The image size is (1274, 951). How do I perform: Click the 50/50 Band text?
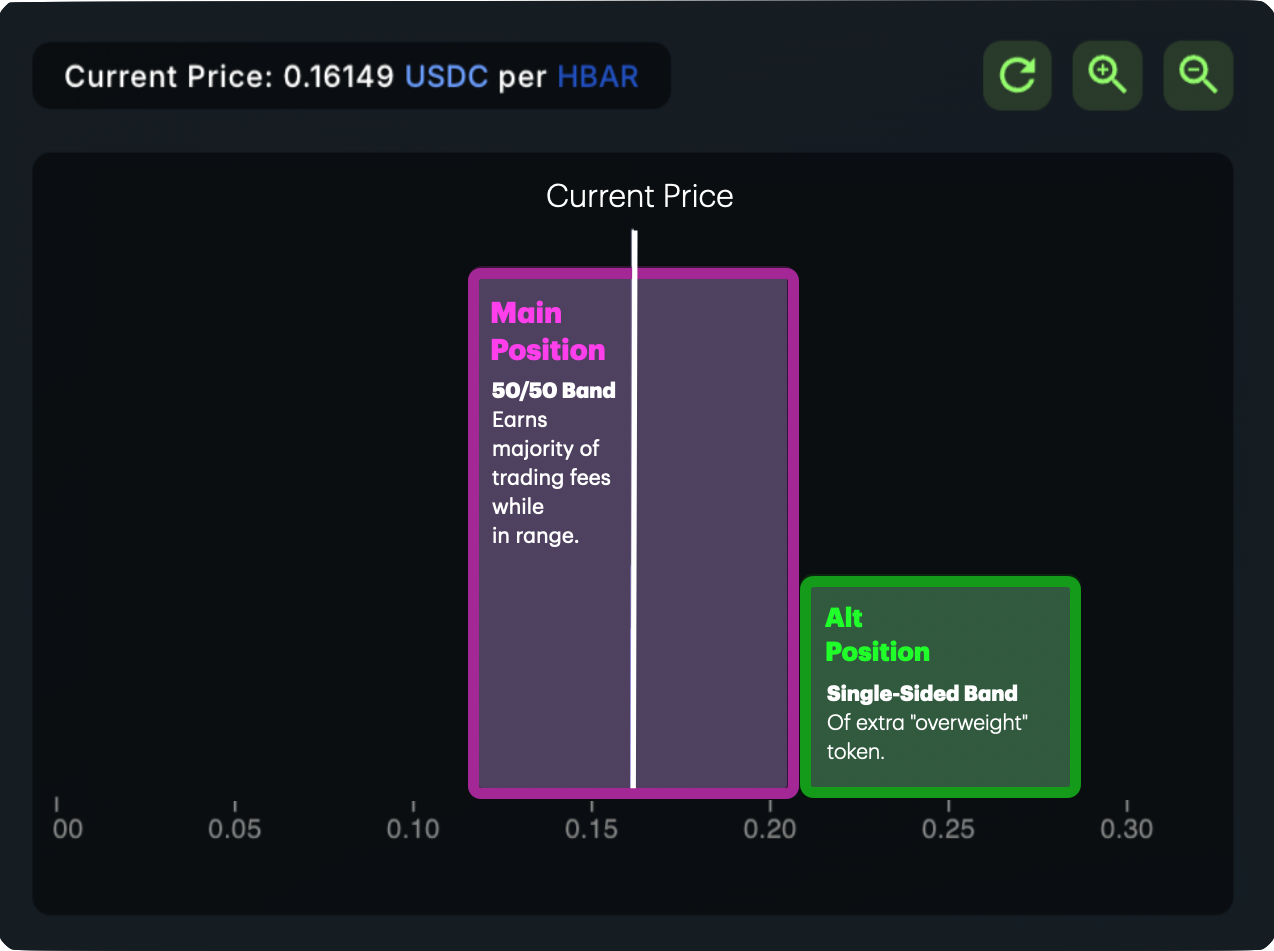553,391
